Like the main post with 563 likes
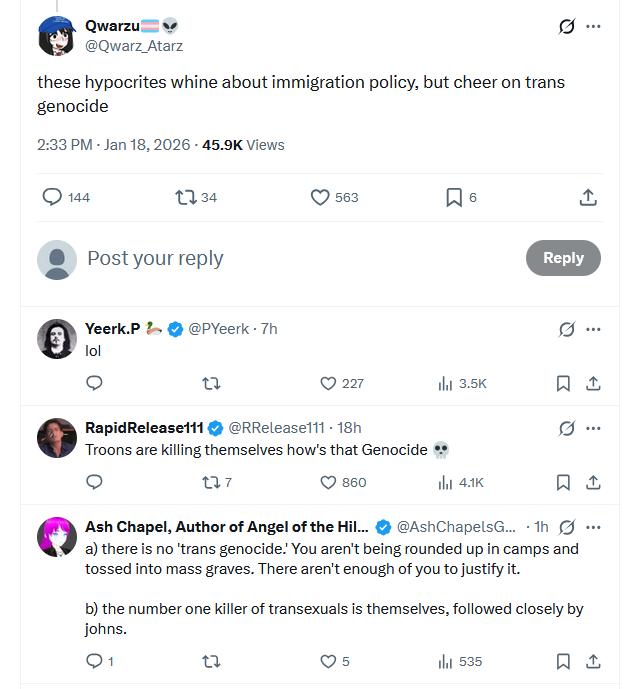 321,198
